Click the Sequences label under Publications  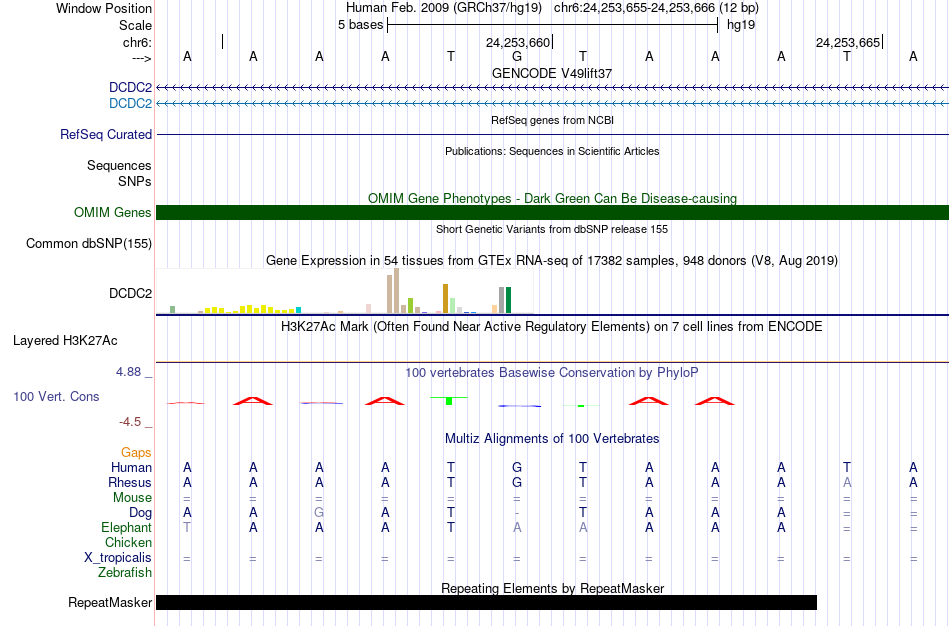click(119, 165)
